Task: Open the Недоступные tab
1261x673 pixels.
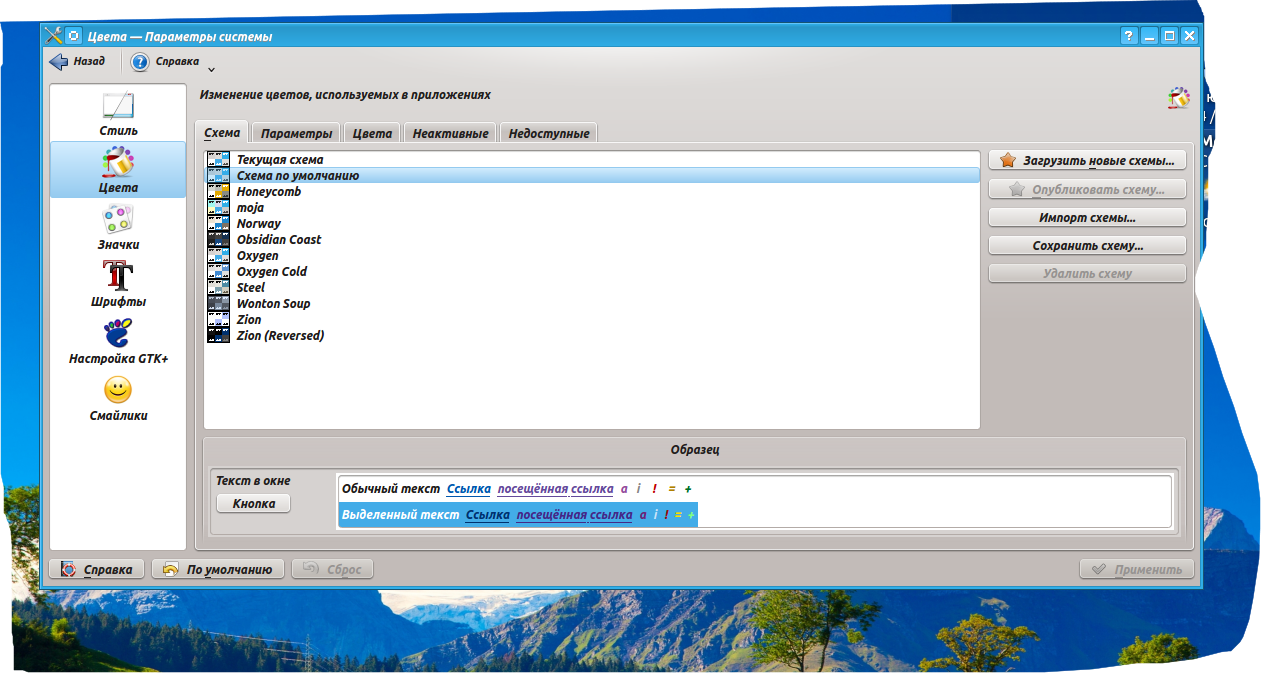Action: point(549,134)
